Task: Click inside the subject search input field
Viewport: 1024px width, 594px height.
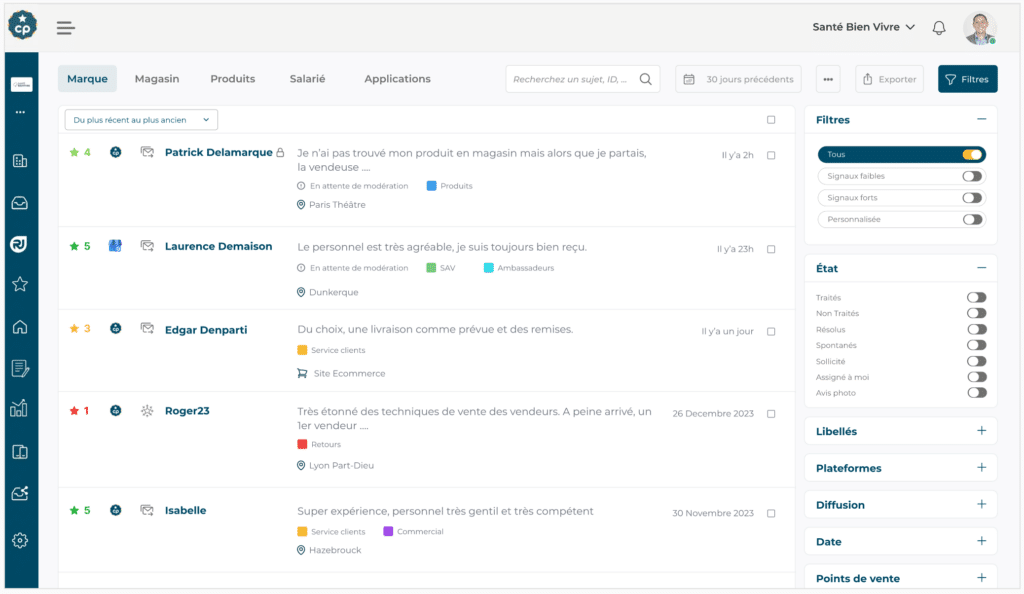Action: 570,78
